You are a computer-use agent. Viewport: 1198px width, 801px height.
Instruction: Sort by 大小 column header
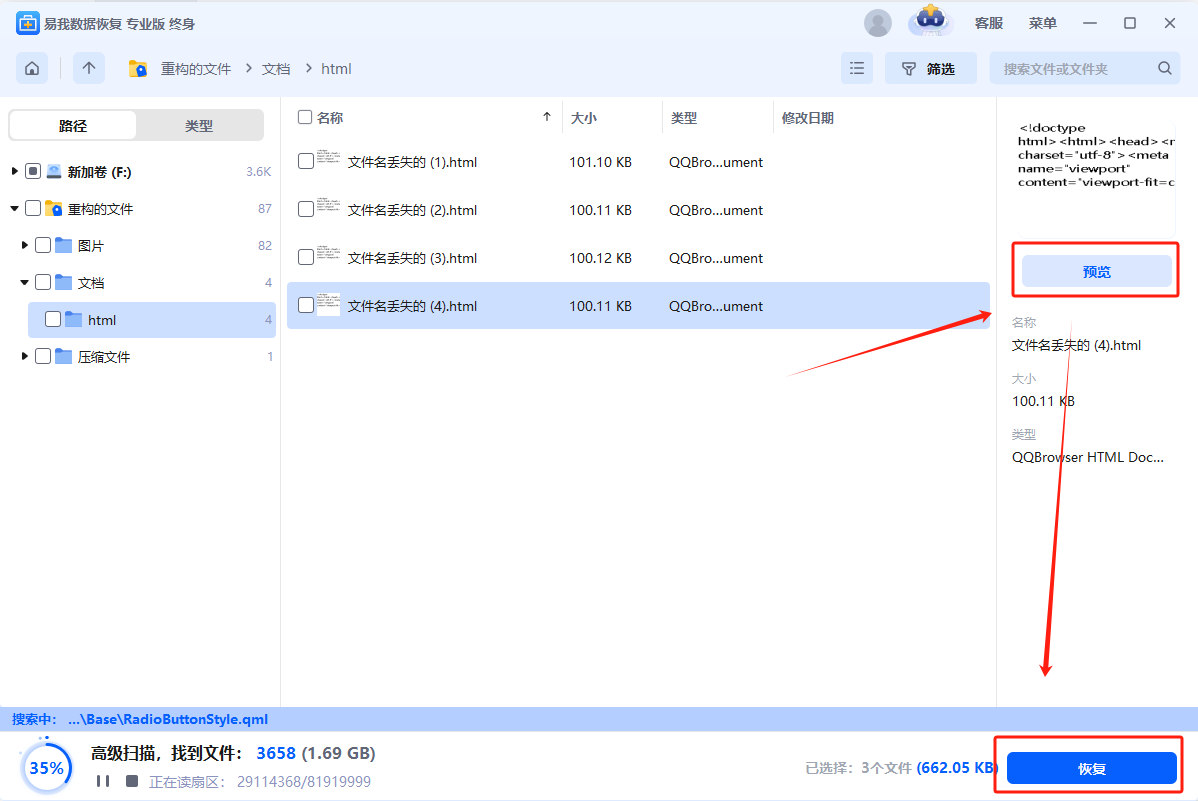tap(584, 118)
